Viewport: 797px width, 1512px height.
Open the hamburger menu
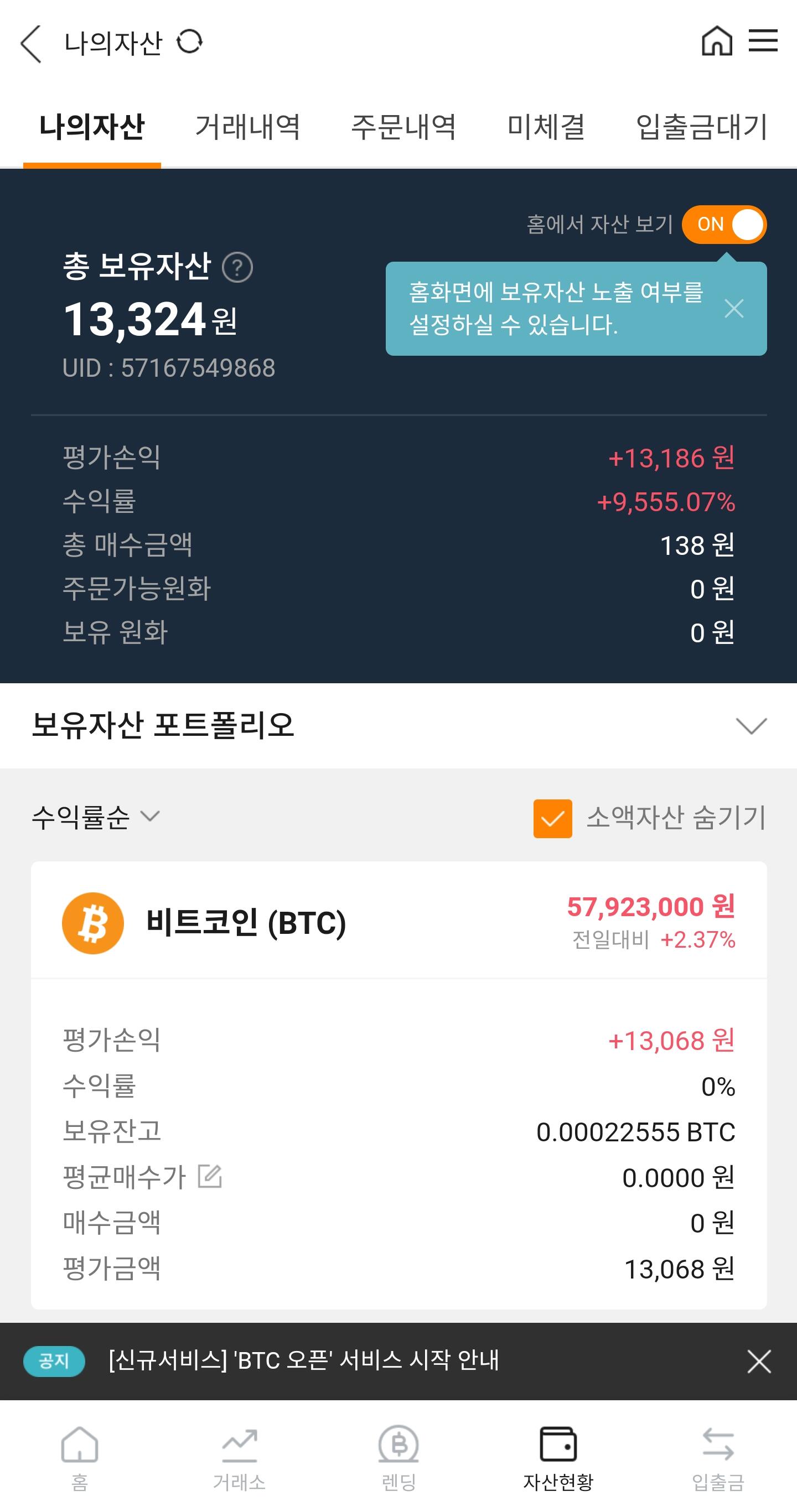pyautogui.click(x=763, y=41)
